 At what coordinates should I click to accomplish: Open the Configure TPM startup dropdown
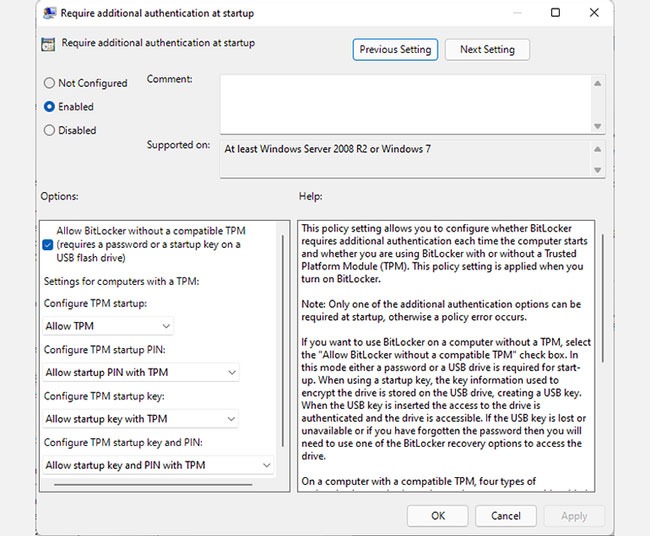coord(108,326)
